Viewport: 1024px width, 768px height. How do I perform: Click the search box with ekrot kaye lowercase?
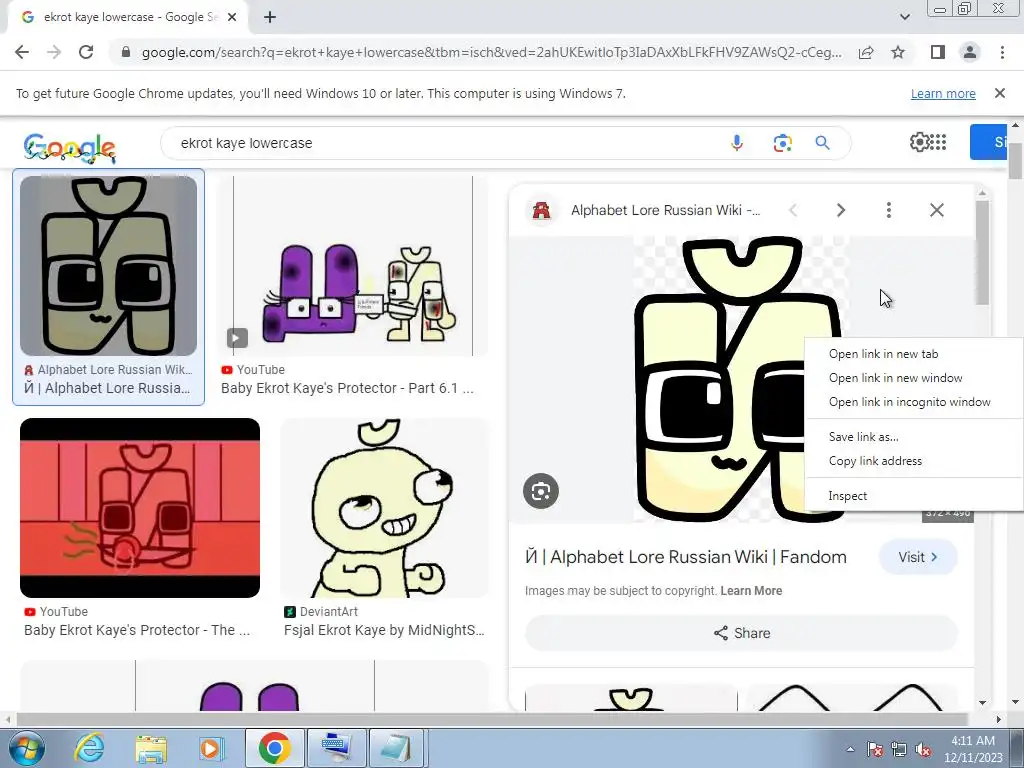click(444, 143)
